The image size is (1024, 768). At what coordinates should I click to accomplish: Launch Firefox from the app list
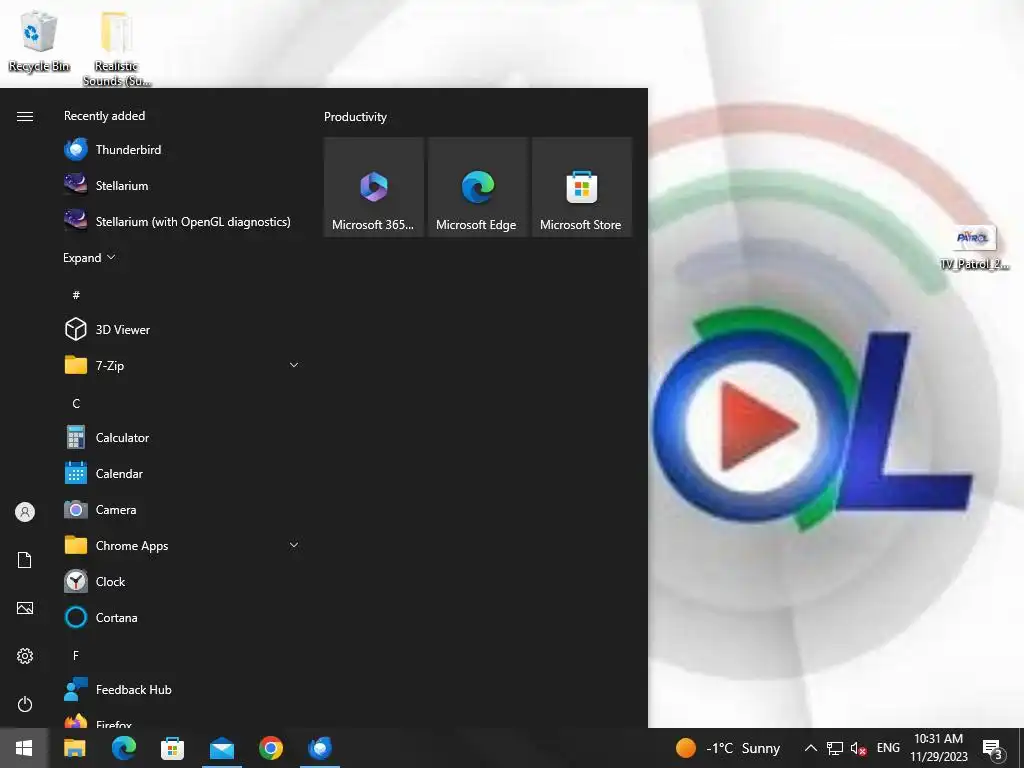pyautogui.click(x=183, y=720)
